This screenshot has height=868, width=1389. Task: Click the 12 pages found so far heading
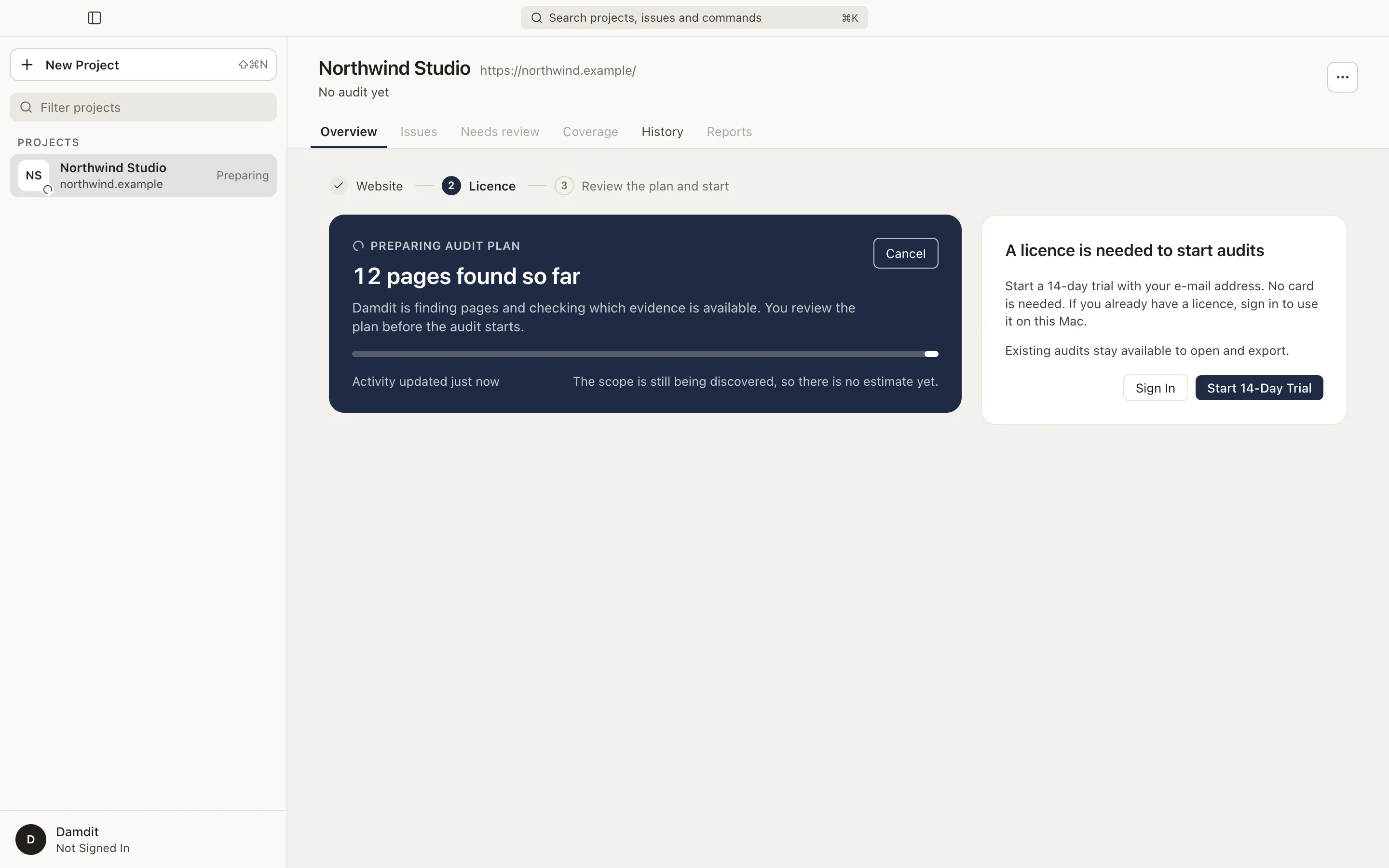click(x=466, y=276)
